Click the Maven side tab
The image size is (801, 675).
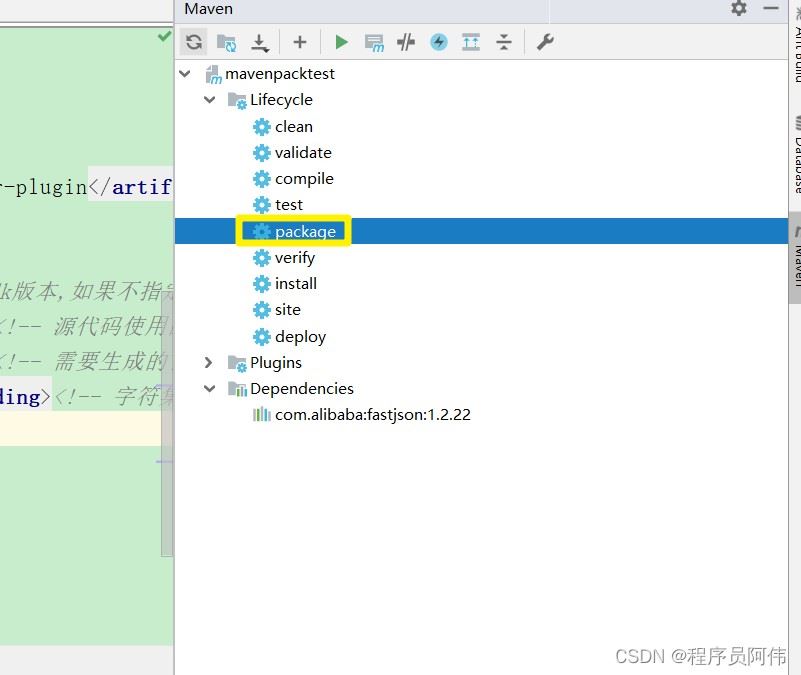tap(796, 258)
